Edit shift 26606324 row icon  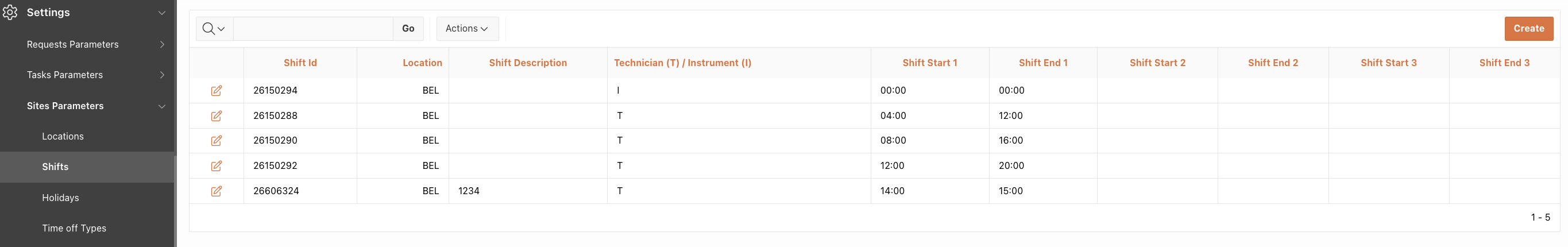click(216, 191)
